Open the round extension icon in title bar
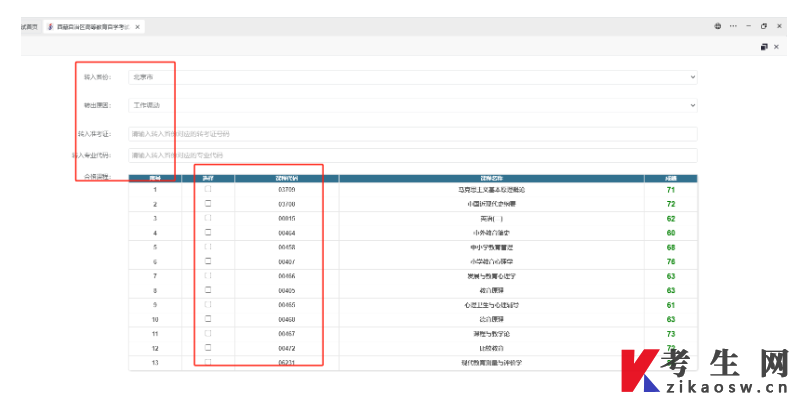The height and width of the screenshot is (406, 803). pos(718,26)
